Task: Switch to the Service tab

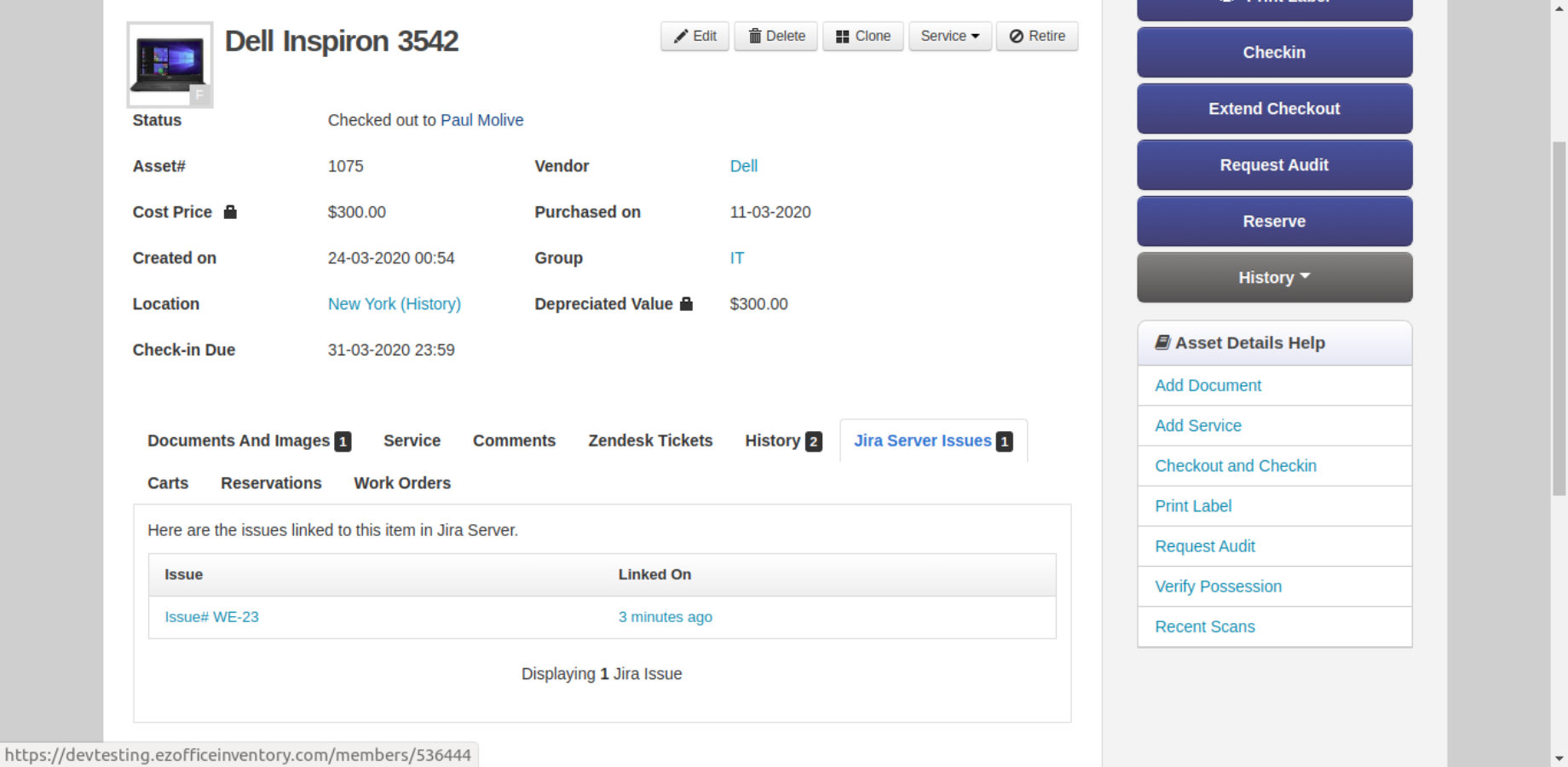Action: pyautogui.click(x=412, y=441)
